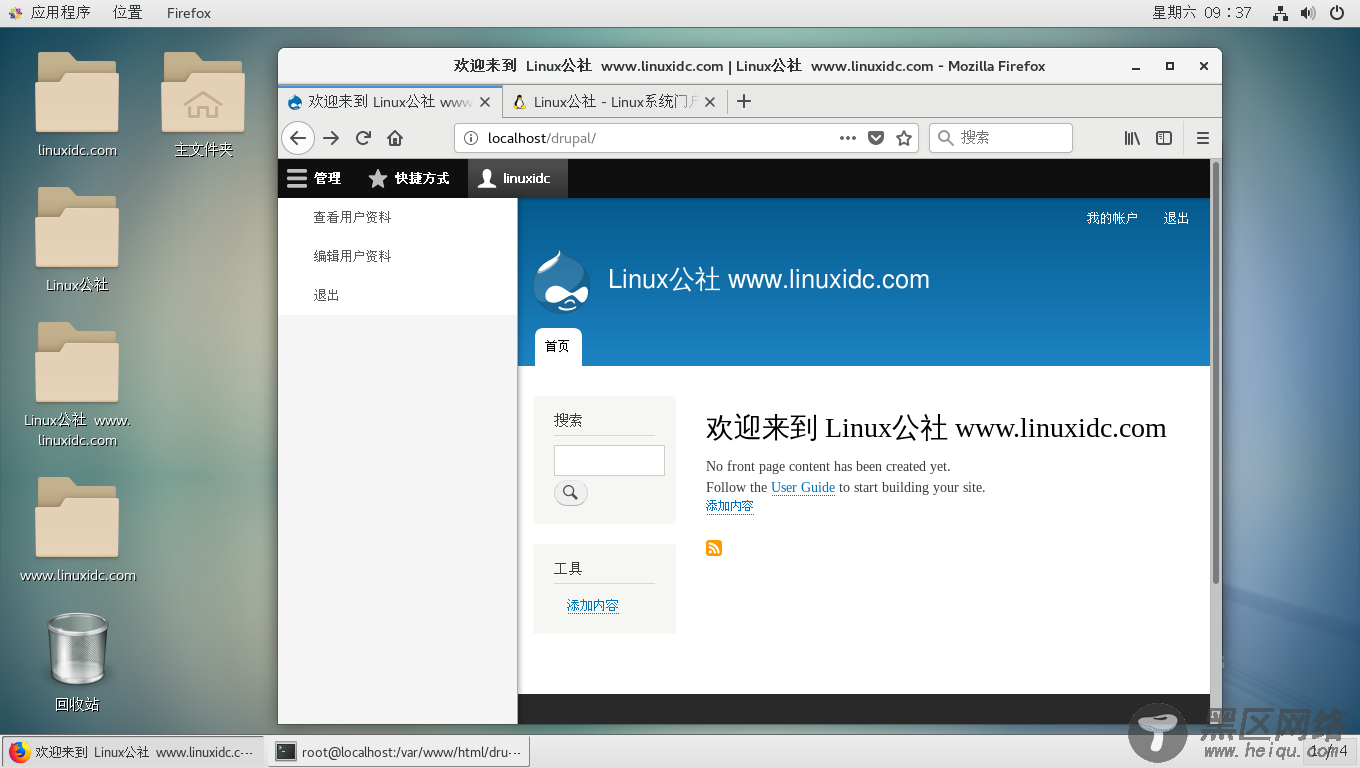Open the clock 星期六 09:37 in panel
This screenshot has height=768, width=1360.
click(1202, 13)
